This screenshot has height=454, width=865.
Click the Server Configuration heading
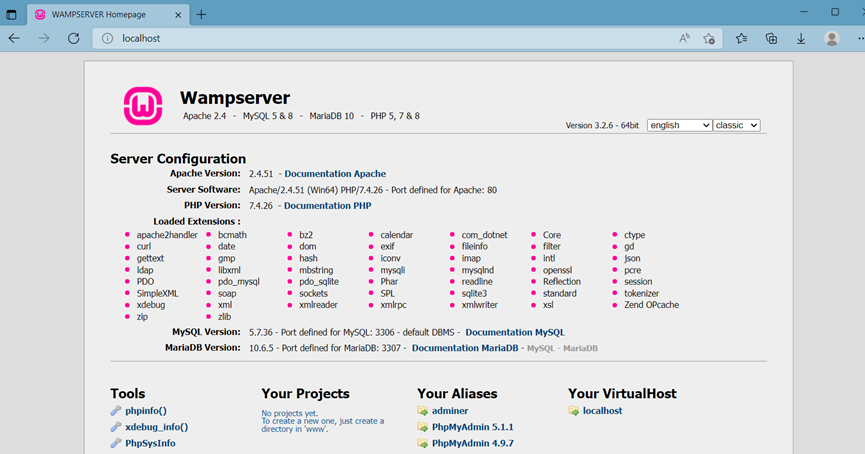tap(178, 159)
